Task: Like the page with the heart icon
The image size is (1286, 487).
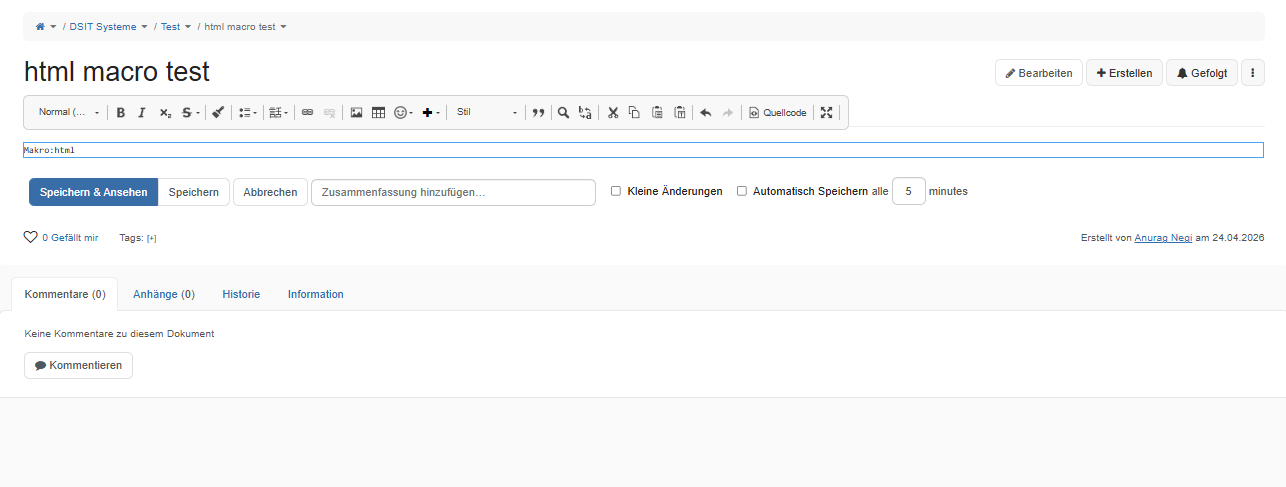Action: tap(30, 237)
